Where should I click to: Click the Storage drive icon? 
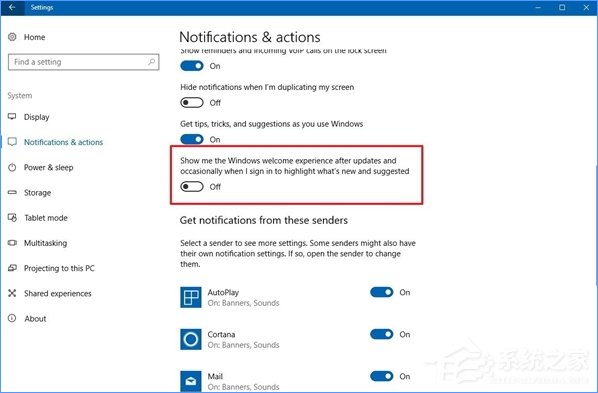tap(12, 192)
